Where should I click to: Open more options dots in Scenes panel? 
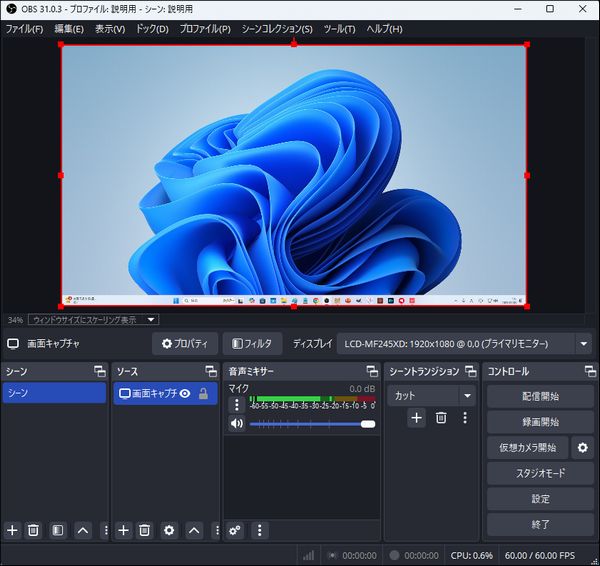(106, 530)
